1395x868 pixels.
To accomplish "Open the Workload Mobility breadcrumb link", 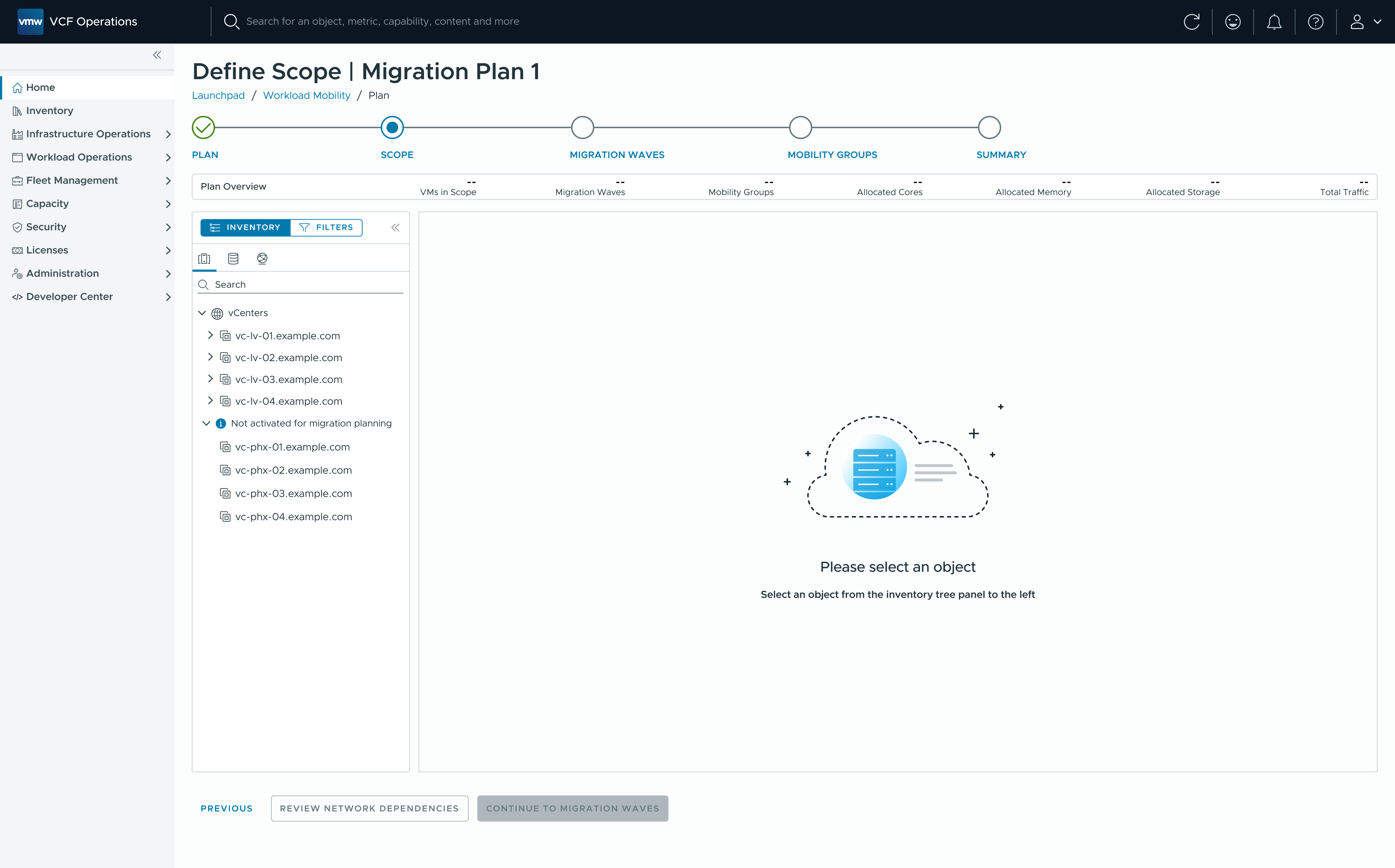I will click(x=307, y=95).
